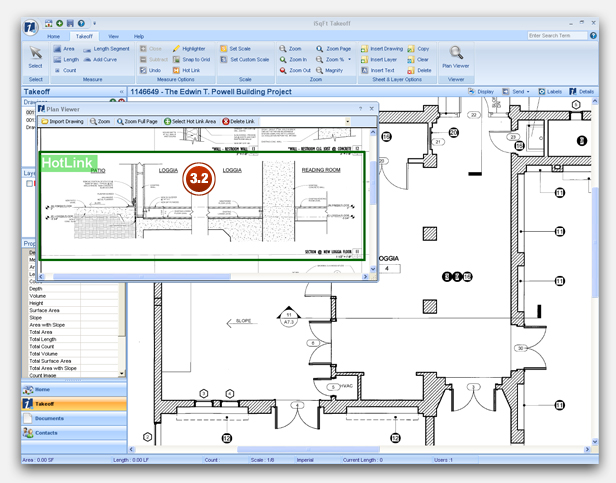Click the Zoom tool in ribbon
The height and width of the screenshot is (483, 616).
click(x=290, y=49)
